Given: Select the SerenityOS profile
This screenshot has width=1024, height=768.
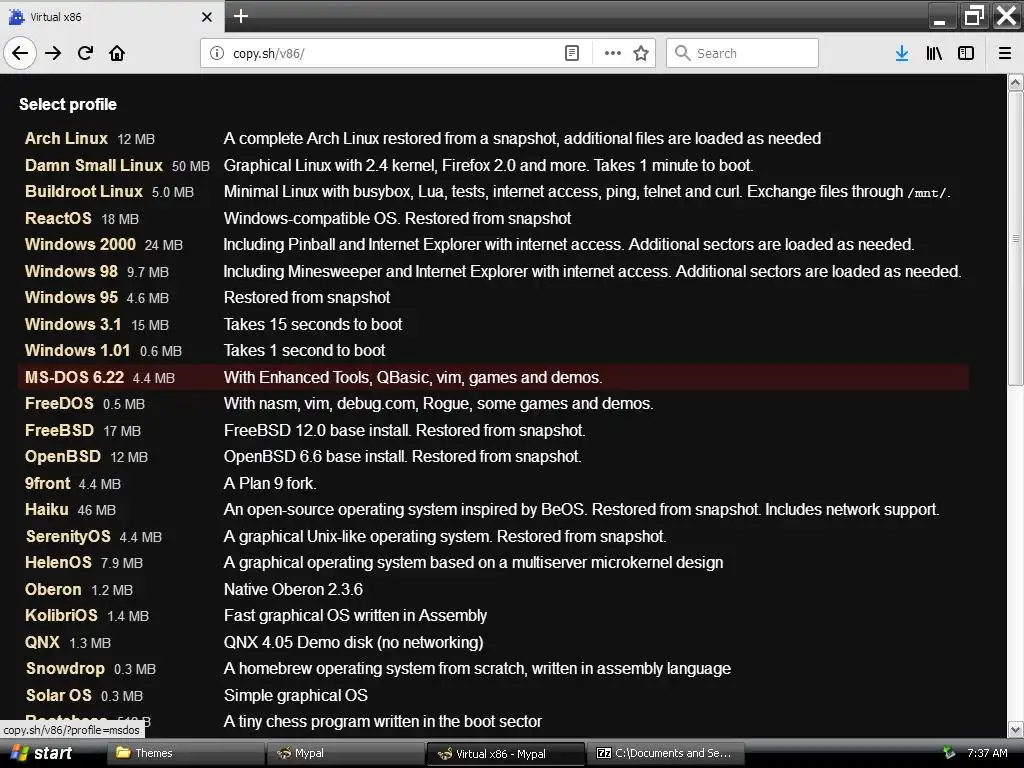Looking at the screenshot, I should (x=68, y=536).
